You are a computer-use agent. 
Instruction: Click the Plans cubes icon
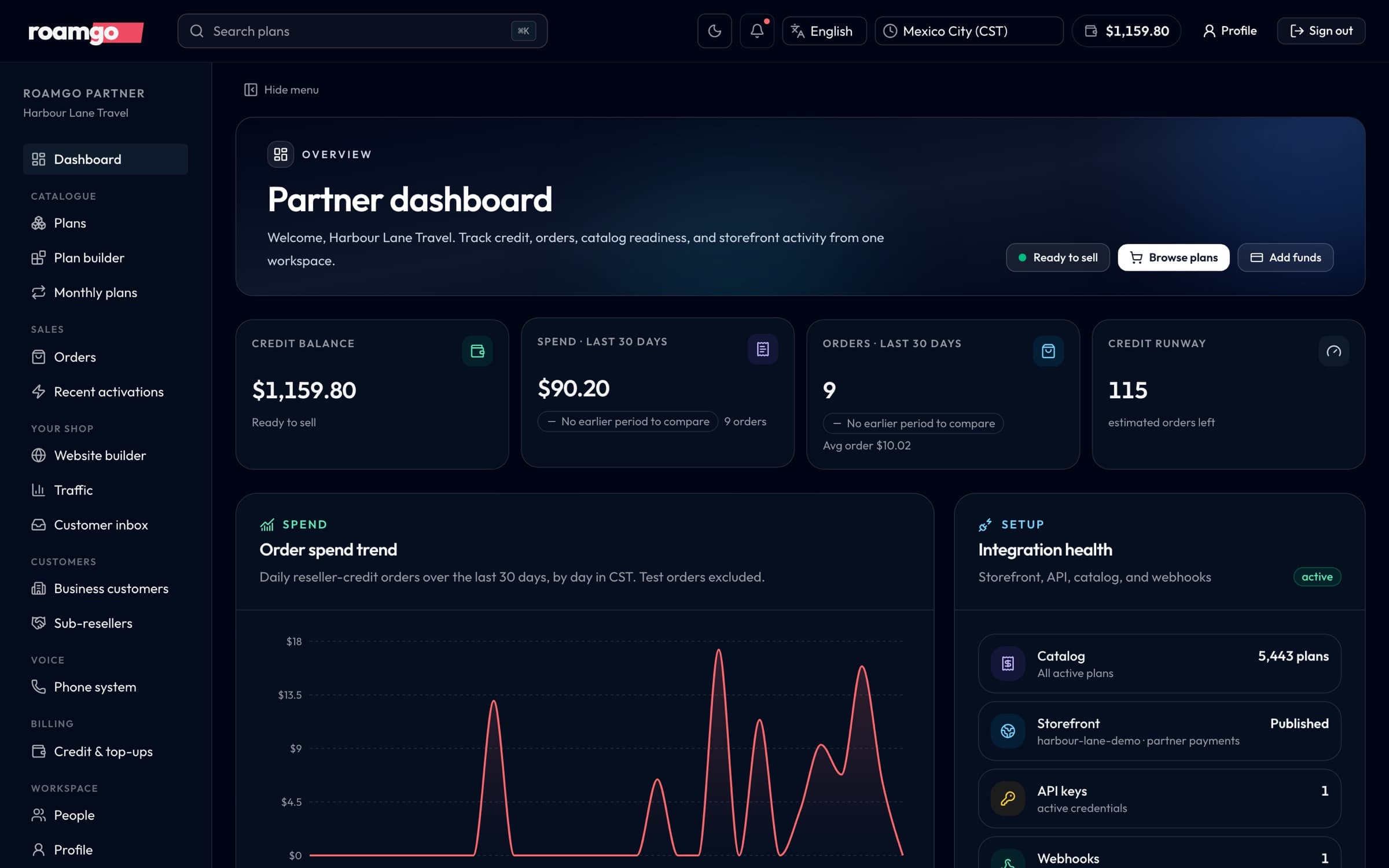click(x=39, y=223)
